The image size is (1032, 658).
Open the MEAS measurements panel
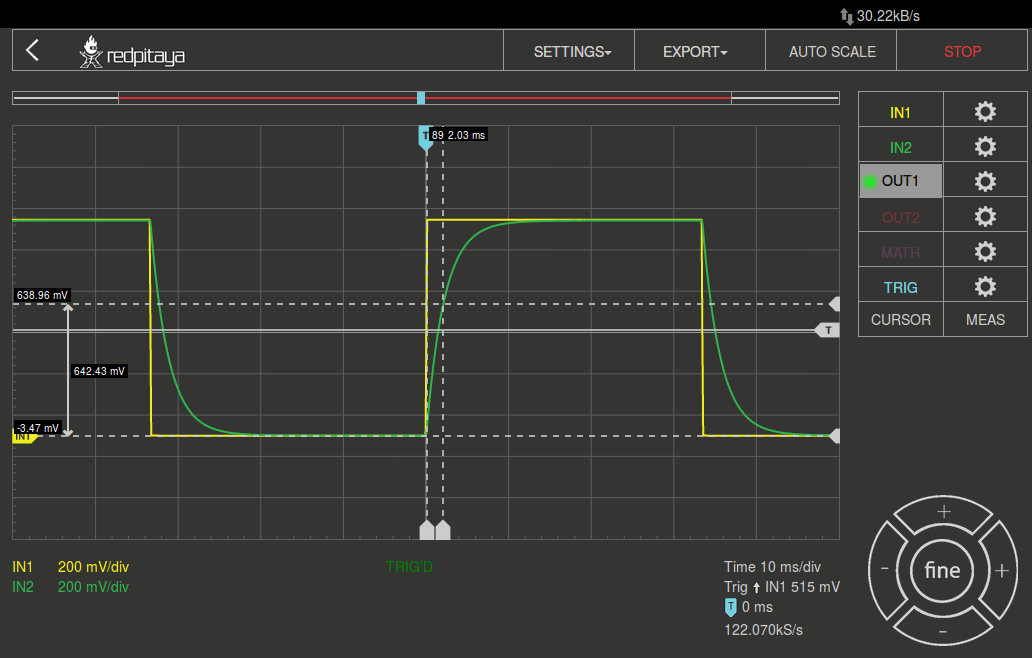click(985, 320)
